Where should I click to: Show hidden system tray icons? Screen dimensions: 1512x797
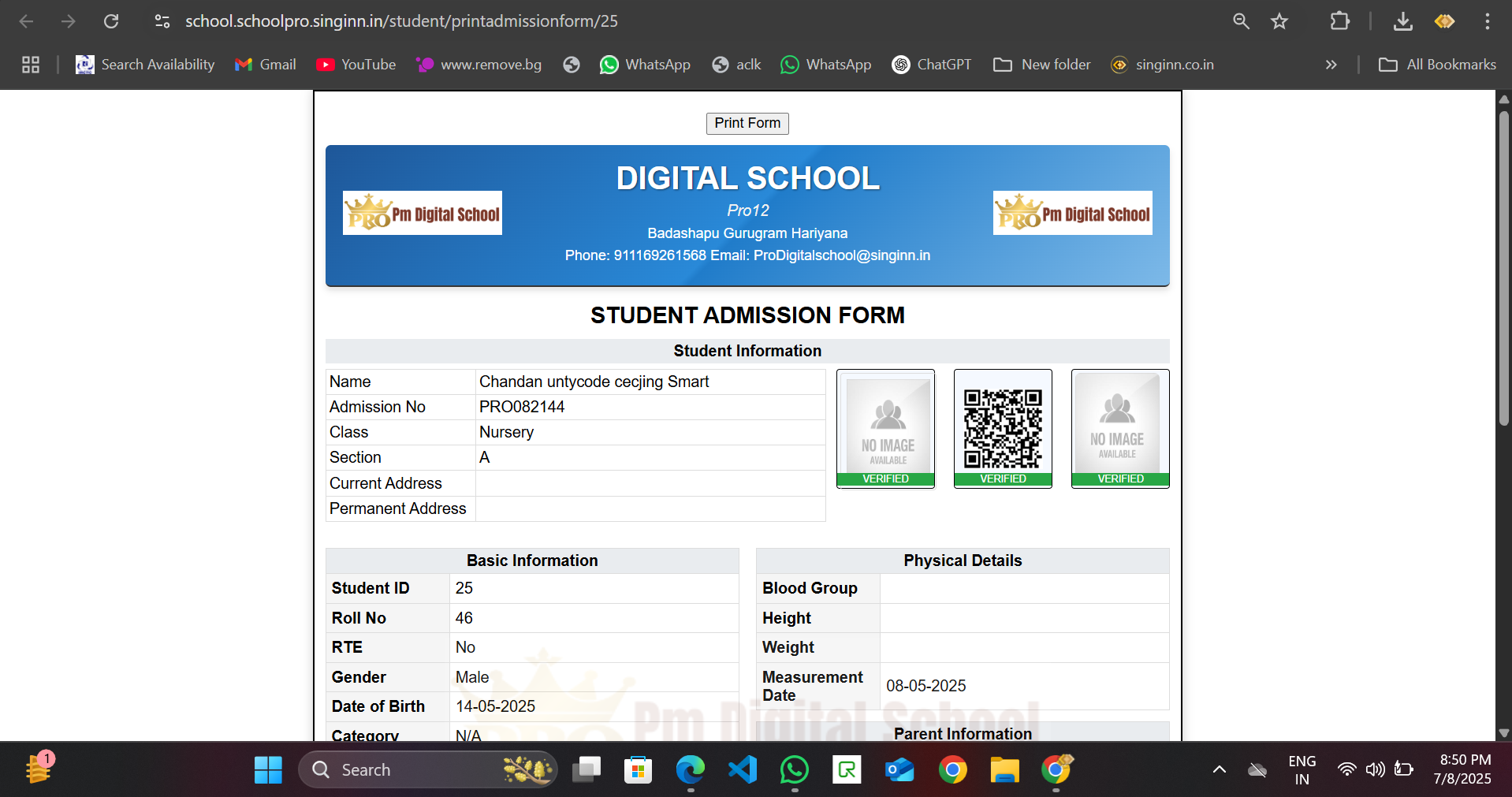tap(1219, 769)
